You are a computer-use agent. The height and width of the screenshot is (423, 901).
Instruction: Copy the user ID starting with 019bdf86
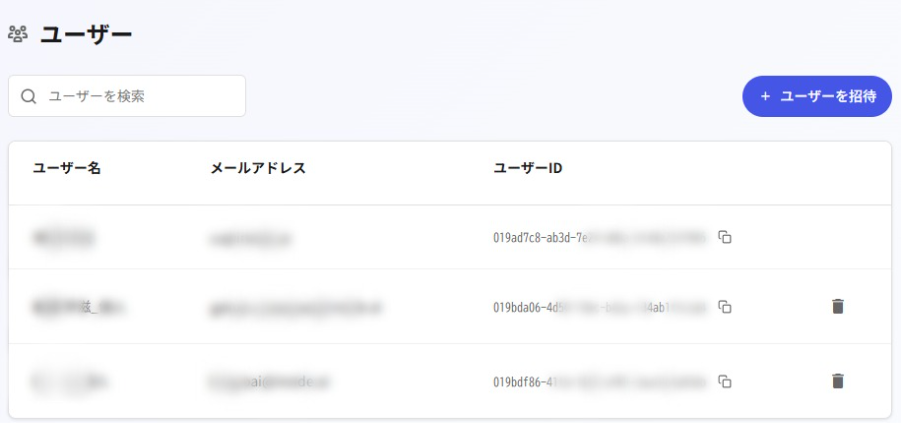[x=726, y=381]
